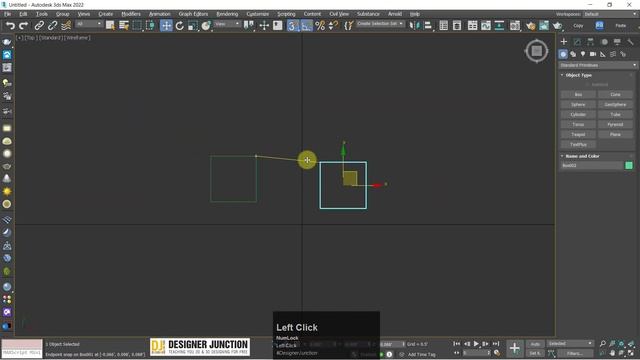Open the Graph Editors menu
The image size is (640, 360).
193,14
